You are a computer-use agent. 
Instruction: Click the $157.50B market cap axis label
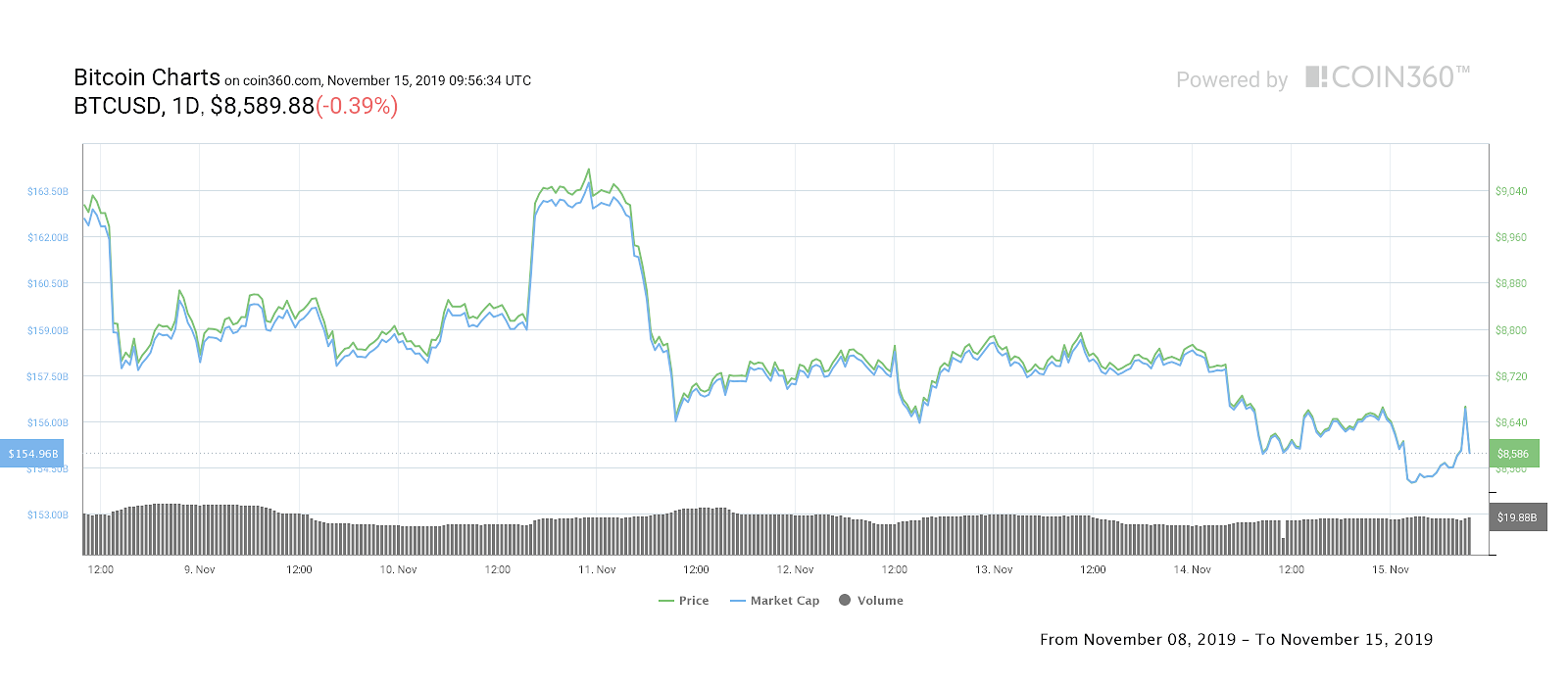click(48, 376)
